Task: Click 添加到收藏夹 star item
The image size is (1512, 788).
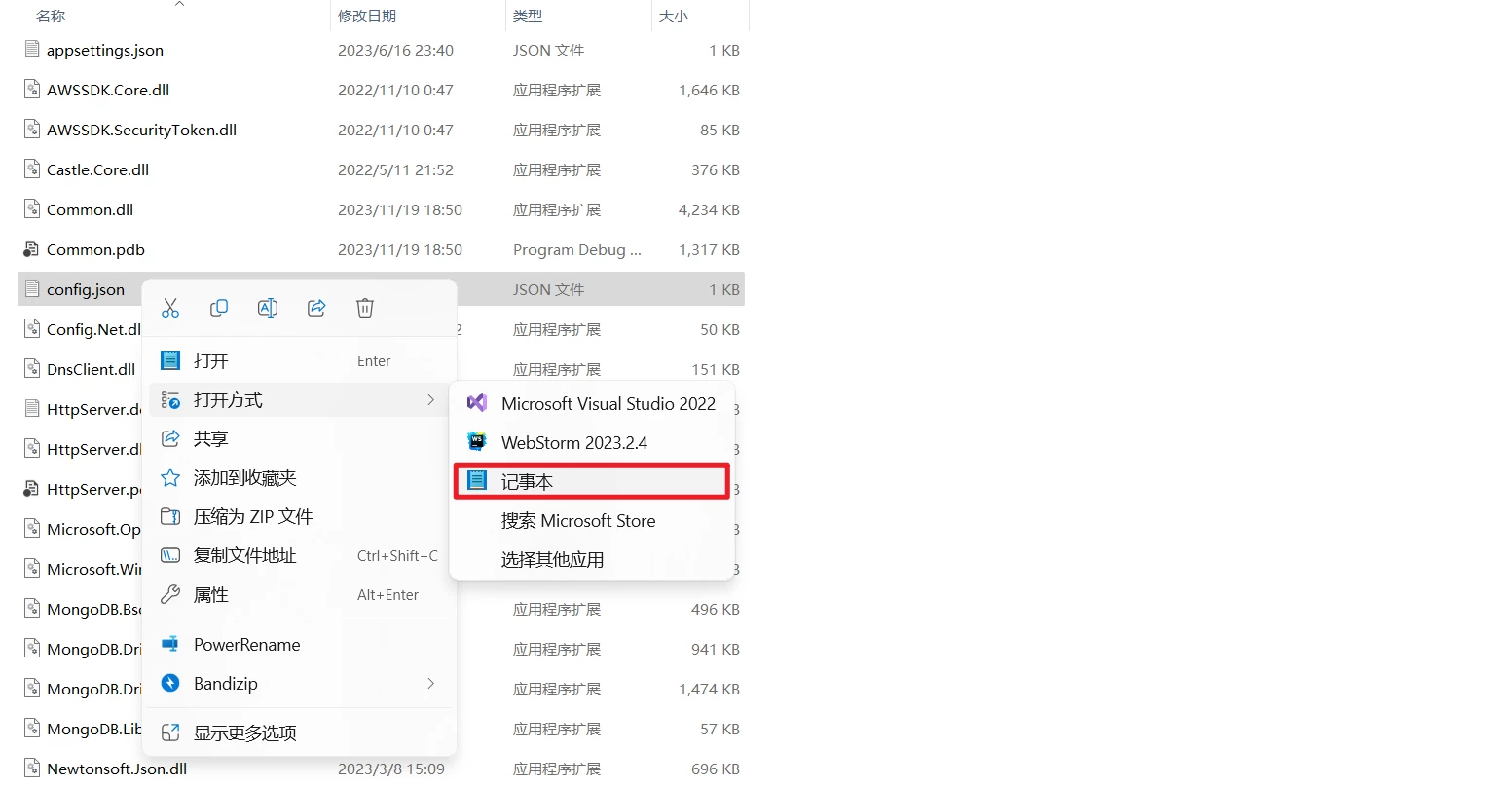Action: pos(244,478)
